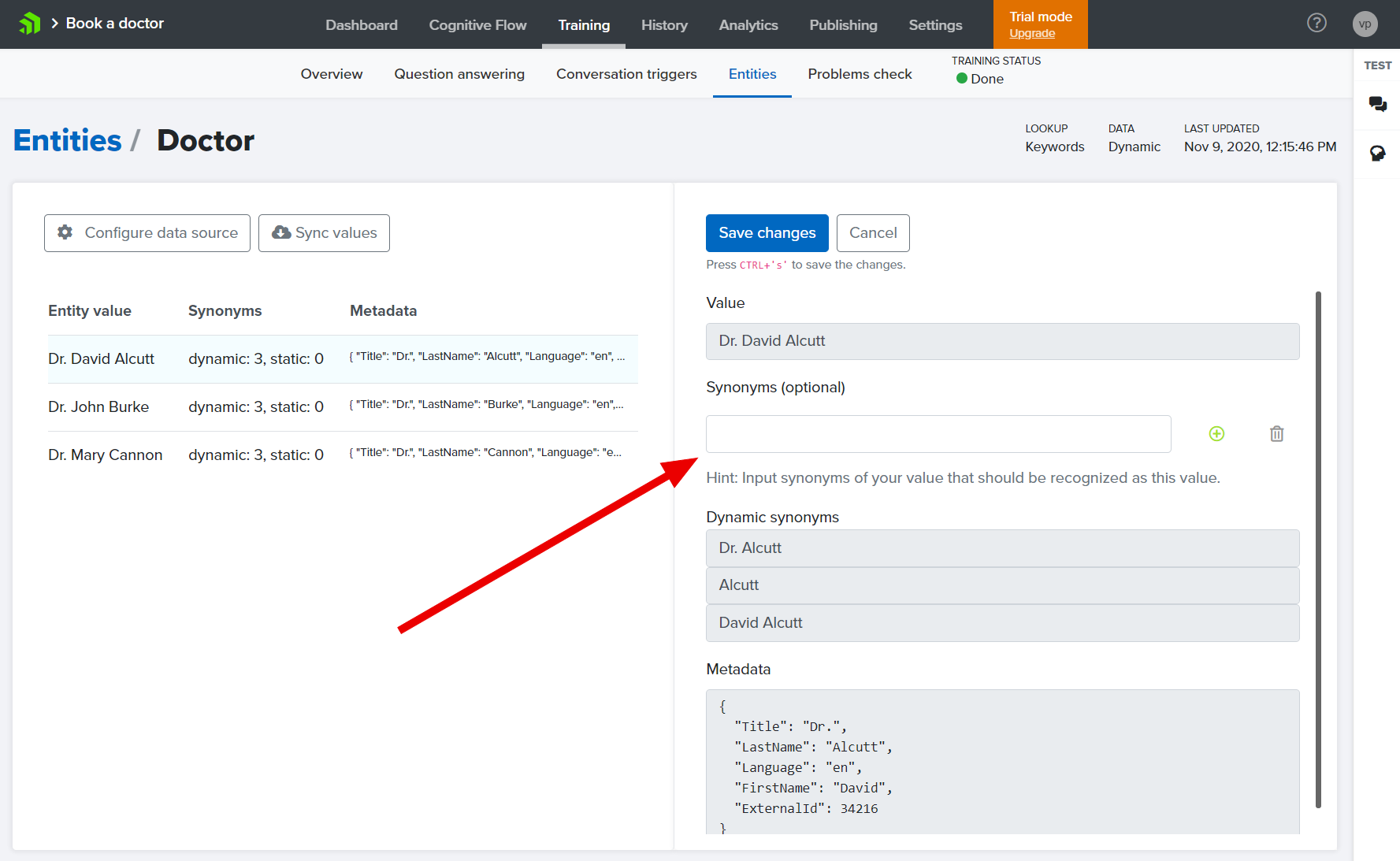Click the TEST label in the sidebar
Viewport: 1400px width, 861px height.
pos(1377,65)
